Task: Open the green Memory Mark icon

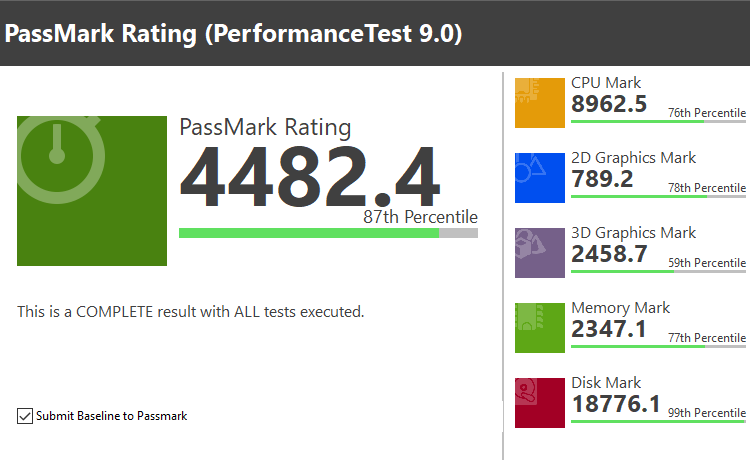Action: pos(540,328)
